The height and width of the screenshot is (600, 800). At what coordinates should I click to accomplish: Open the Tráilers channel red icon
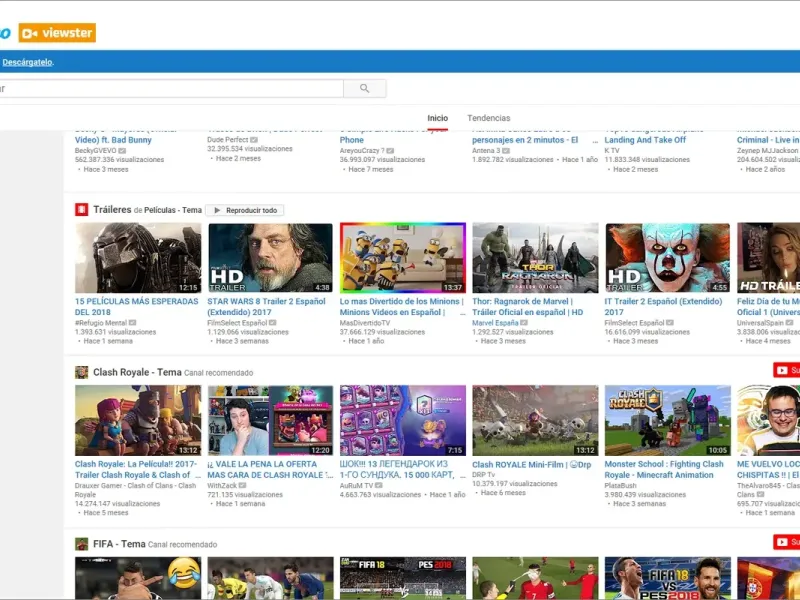click(81, 210)
